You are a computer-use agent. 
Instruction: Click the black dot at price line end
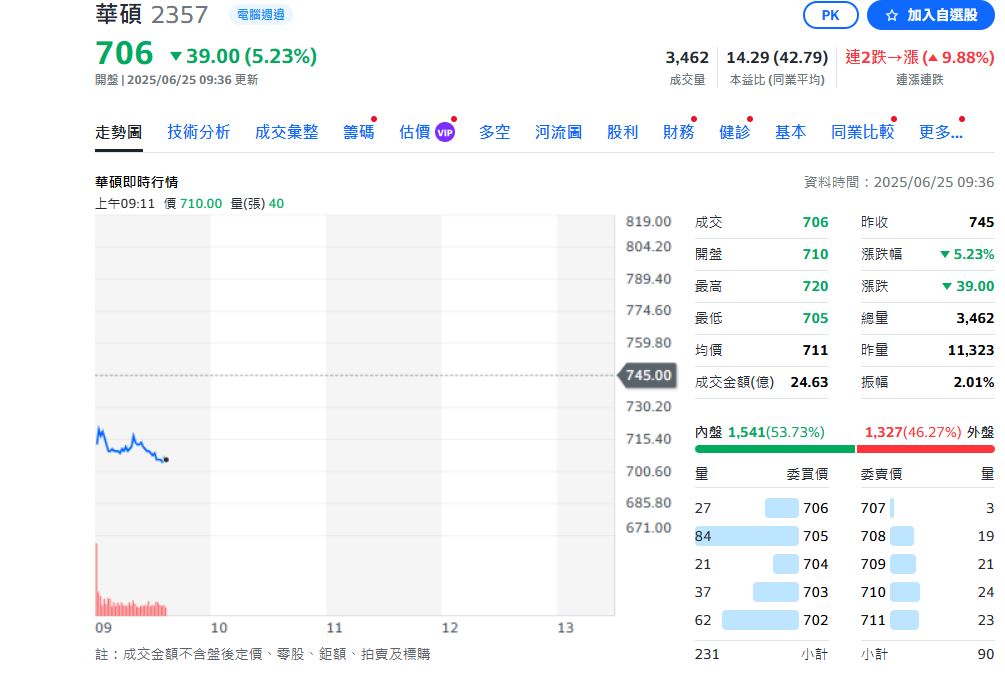coord(166,459)
